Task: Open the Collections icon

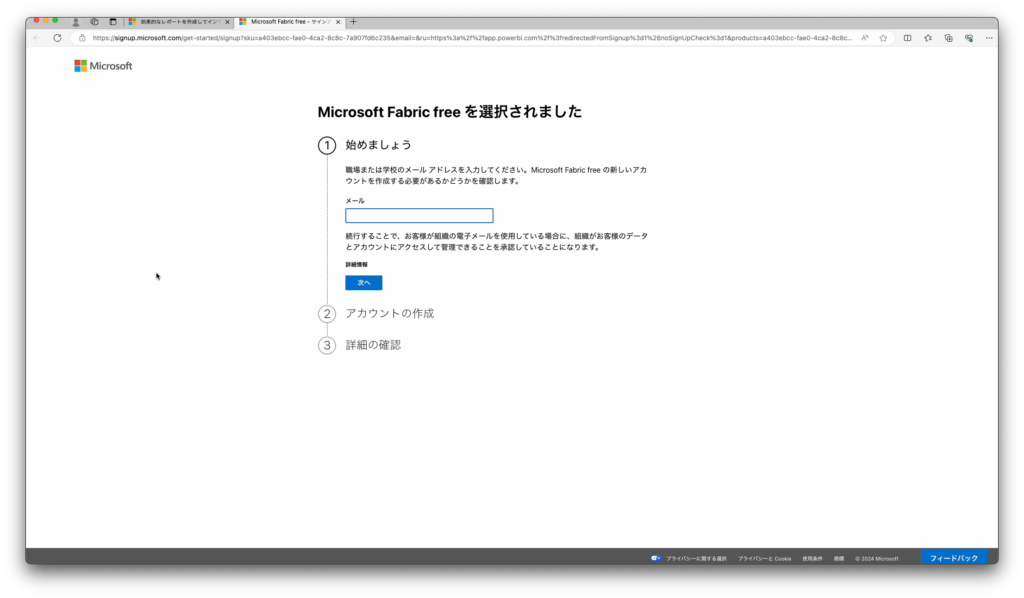Action: 948,38
